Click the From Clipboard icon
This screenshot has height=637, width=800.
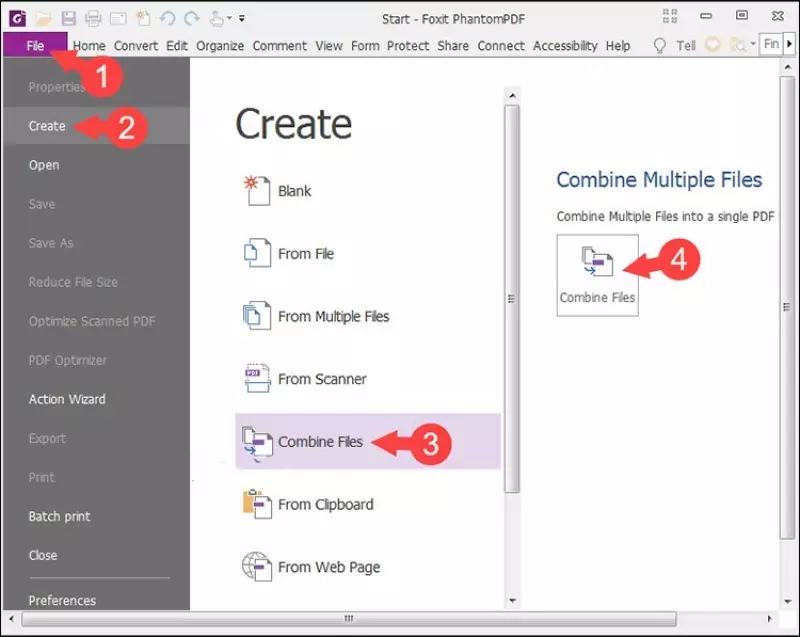[257, 504]
